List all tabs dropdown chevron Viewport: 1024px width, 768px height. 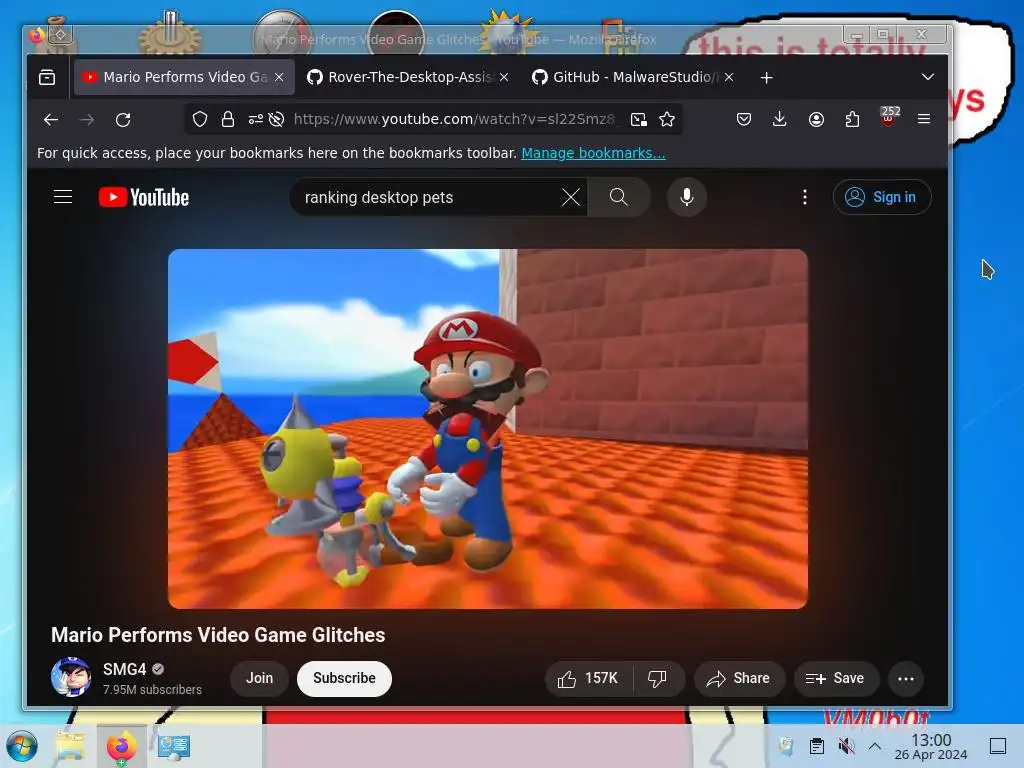pos(927,77)
